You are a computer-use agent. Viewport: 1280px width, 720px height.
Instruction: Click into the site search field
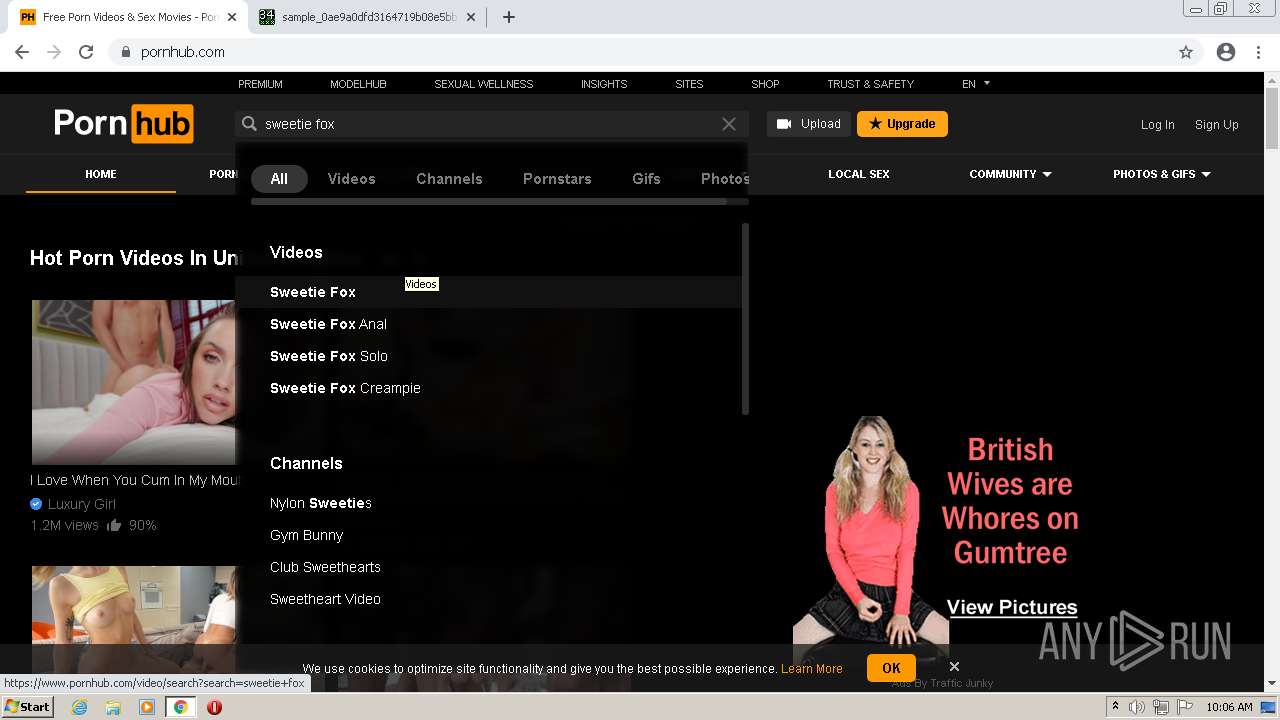pos(490,124)
